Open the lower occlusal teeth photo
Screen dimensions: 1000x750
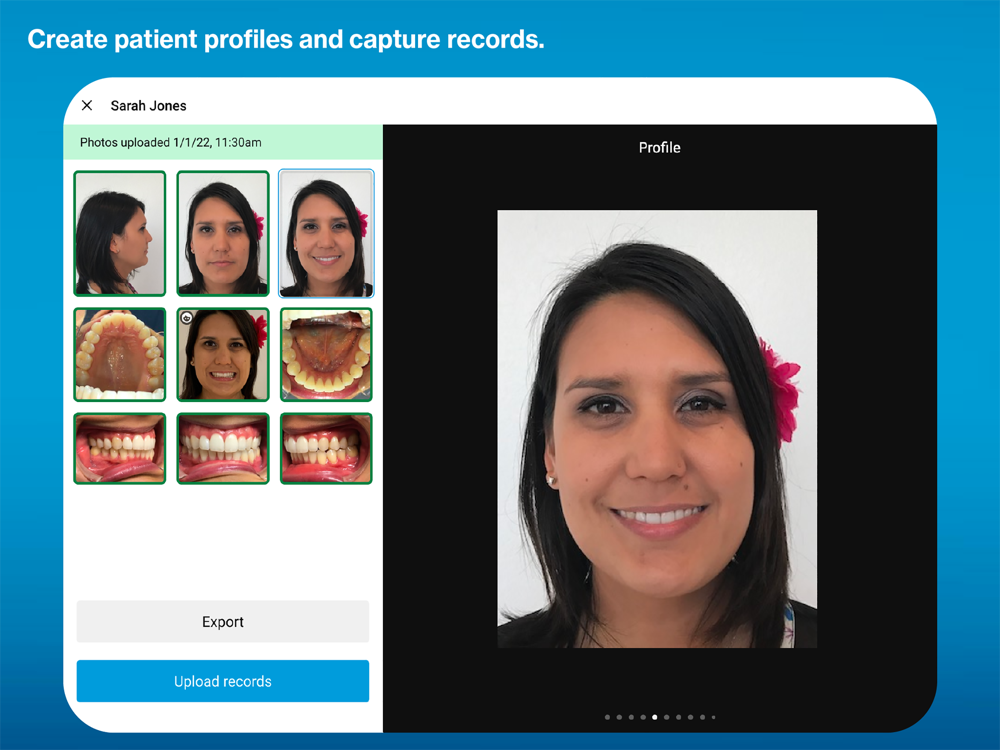[x=326, y=355]
